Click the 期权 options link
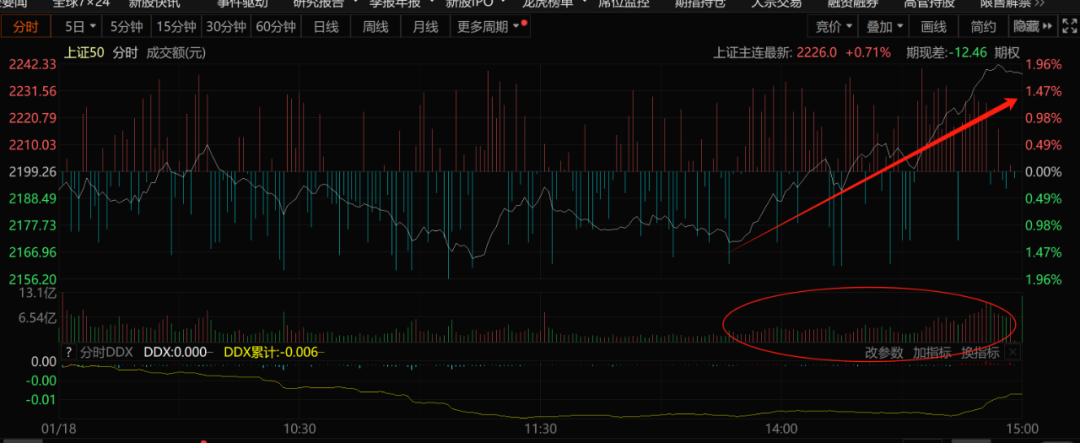 click(1007, 52)
